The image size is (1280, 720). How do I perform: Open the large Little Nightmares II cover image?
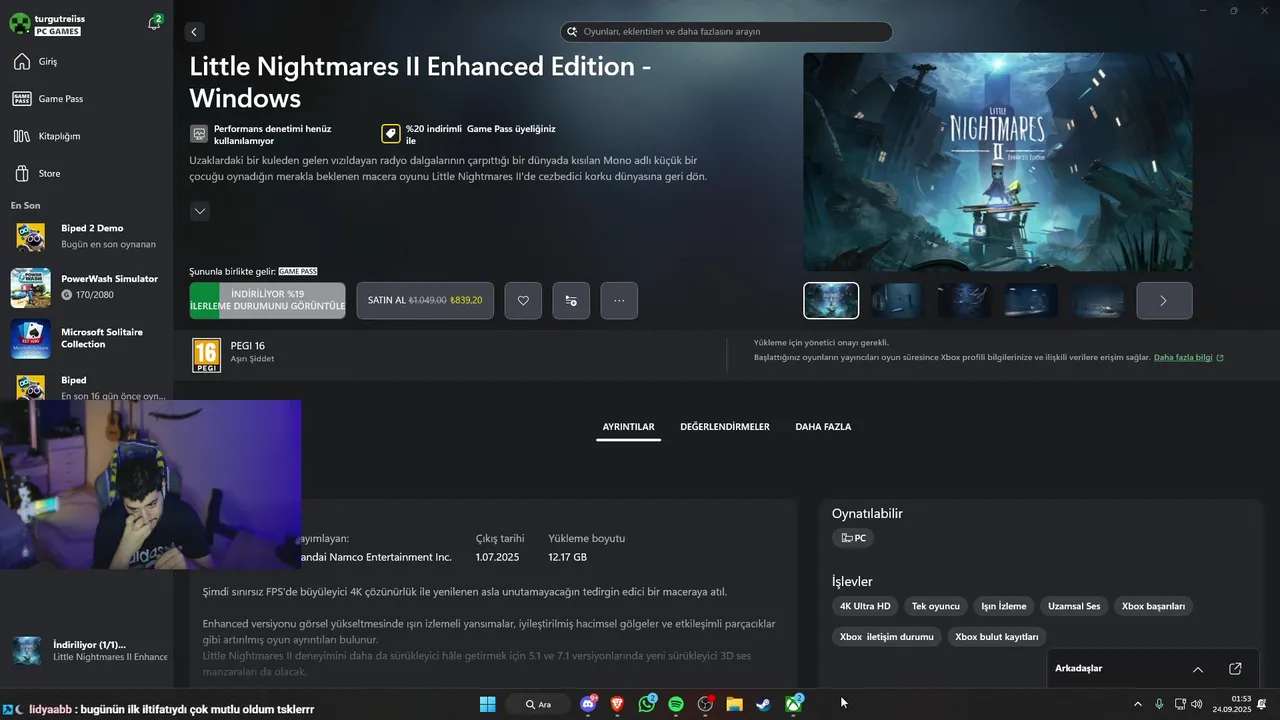998,162
